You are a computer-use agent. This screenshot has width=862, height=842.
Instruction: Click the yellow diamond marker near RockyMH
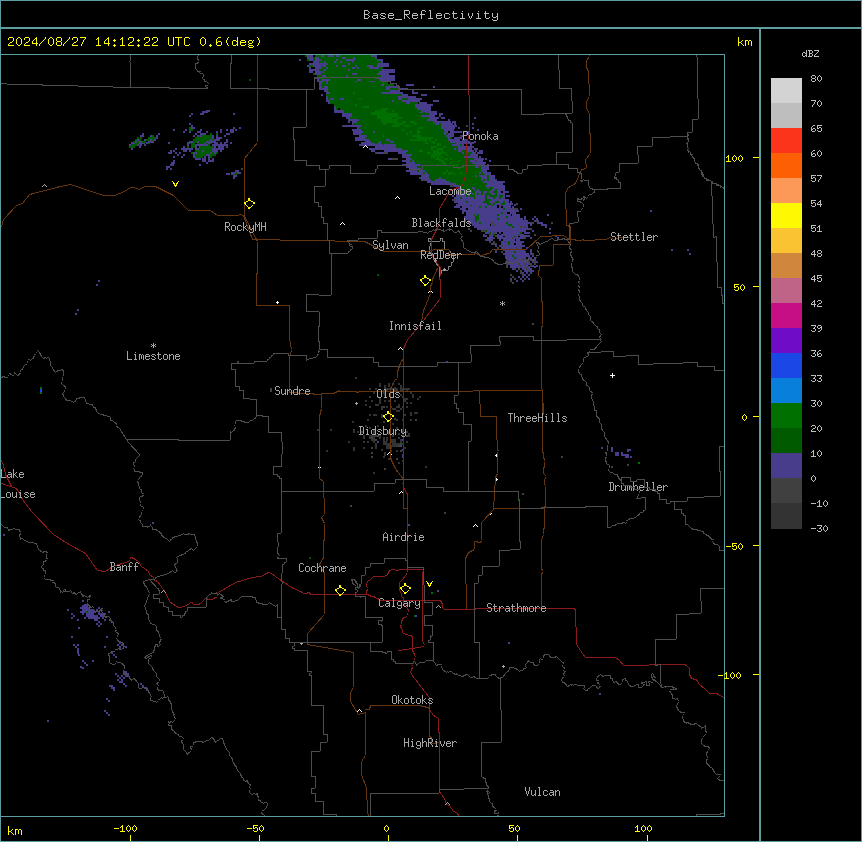coord(249,204)
